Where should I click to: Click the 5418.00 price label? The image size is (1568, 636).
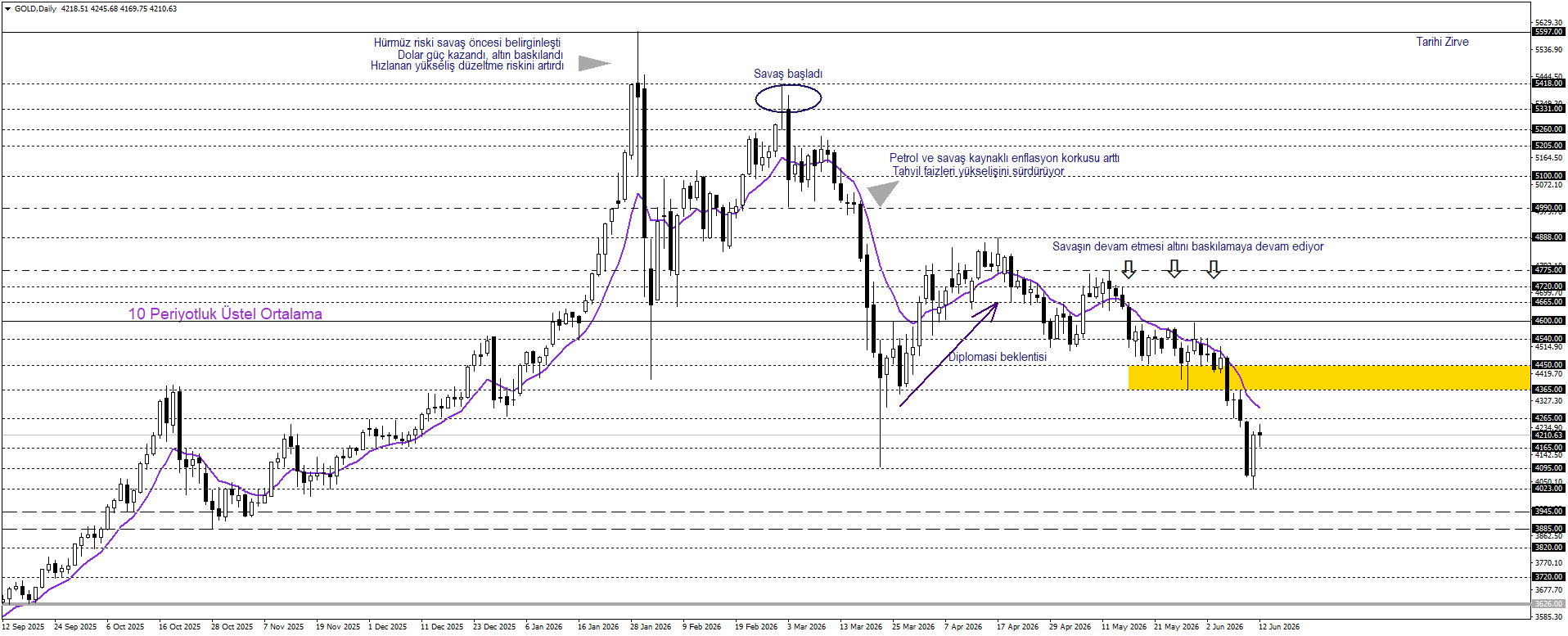pyautogui.click(x=1548, y=83)
